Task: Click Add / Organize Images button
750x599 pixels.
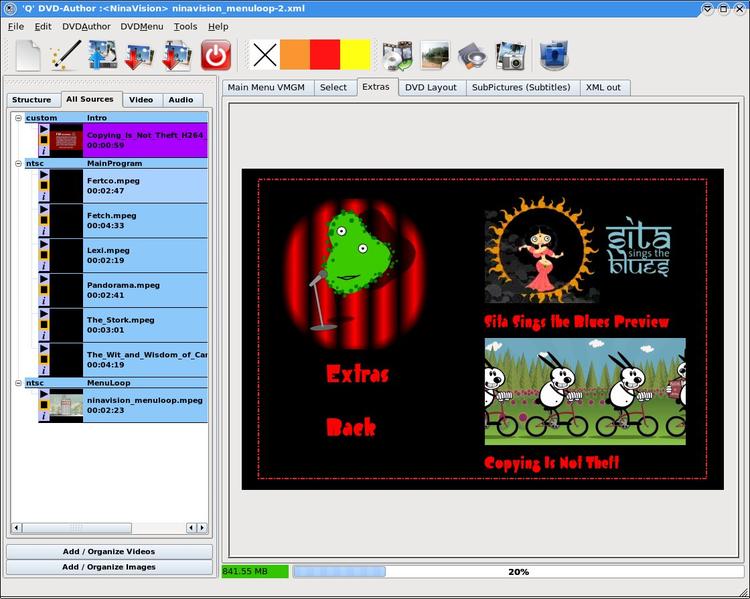Action: [x=109, y=567]
